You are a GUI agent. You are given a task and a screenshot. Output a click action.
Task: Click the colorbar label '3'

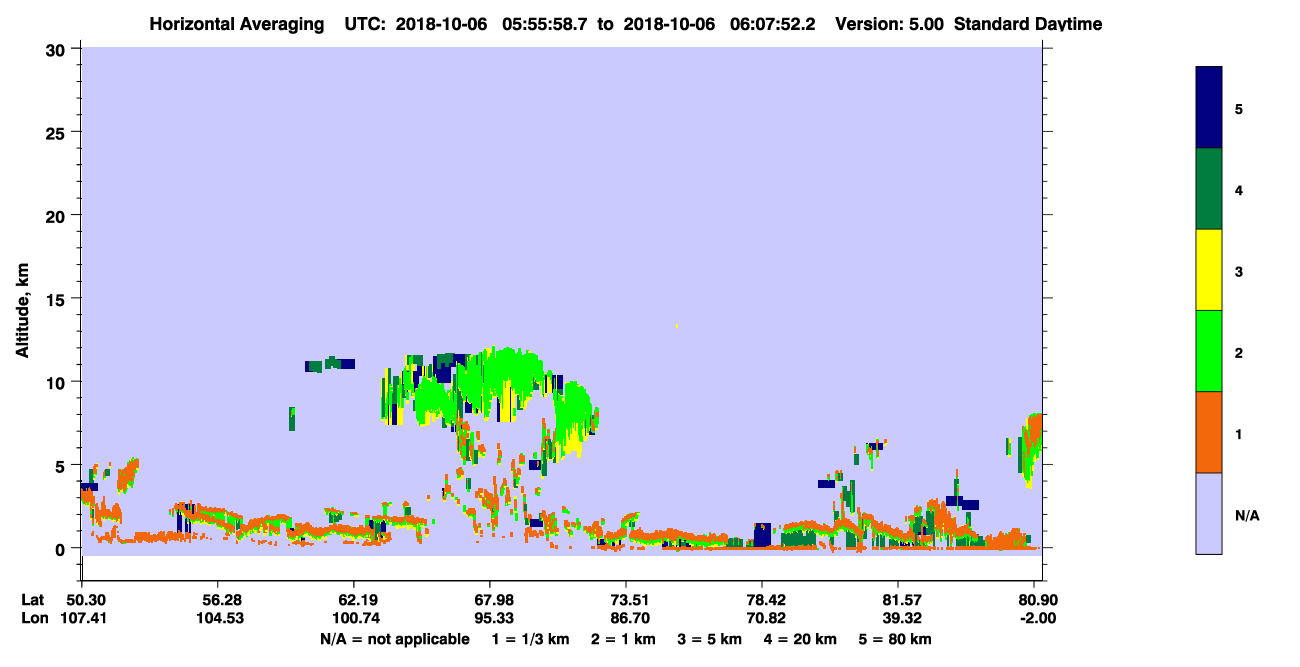pos(1239,270)
